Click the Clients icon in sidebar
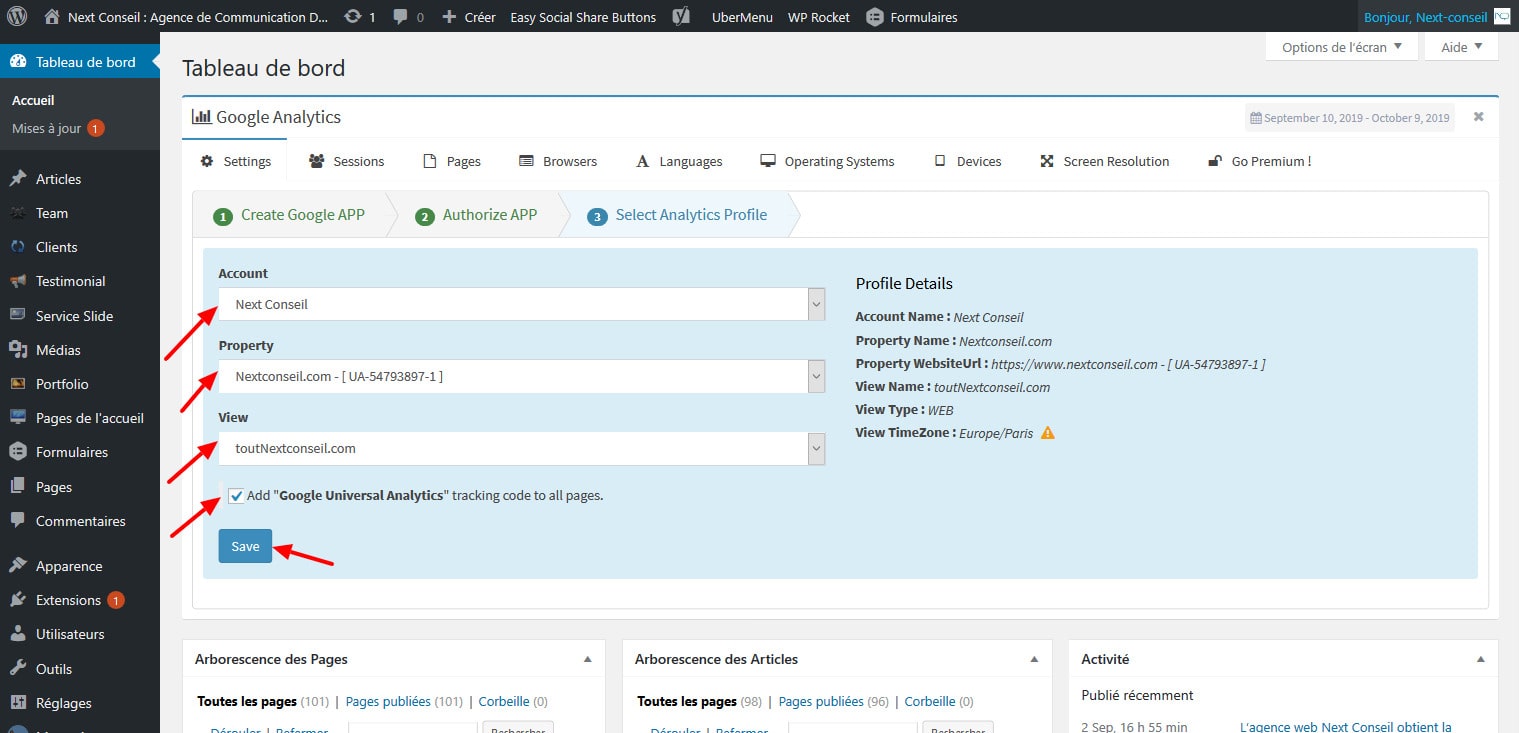1519x733 pixels. pyautogui.click(x=18, y=247)
